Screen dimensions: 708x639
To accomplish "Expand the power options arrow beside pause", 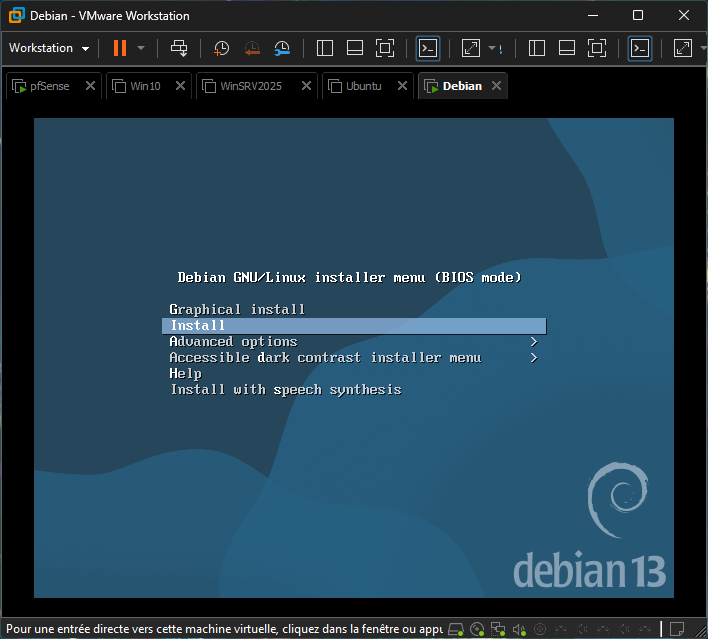I will [141, 48].
